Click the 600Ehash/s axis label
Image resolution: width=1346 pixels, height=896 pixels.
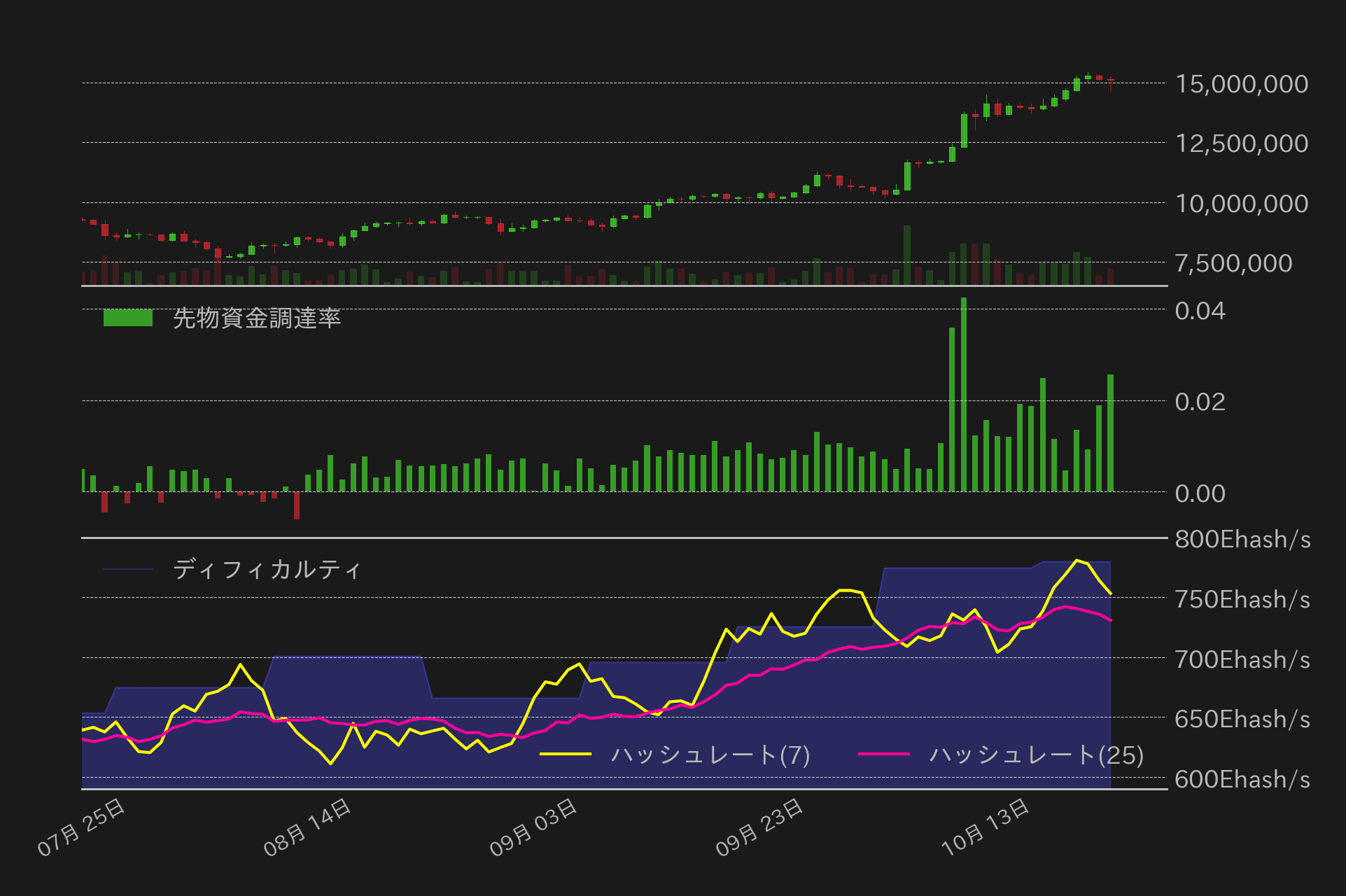click(1242, 780)
